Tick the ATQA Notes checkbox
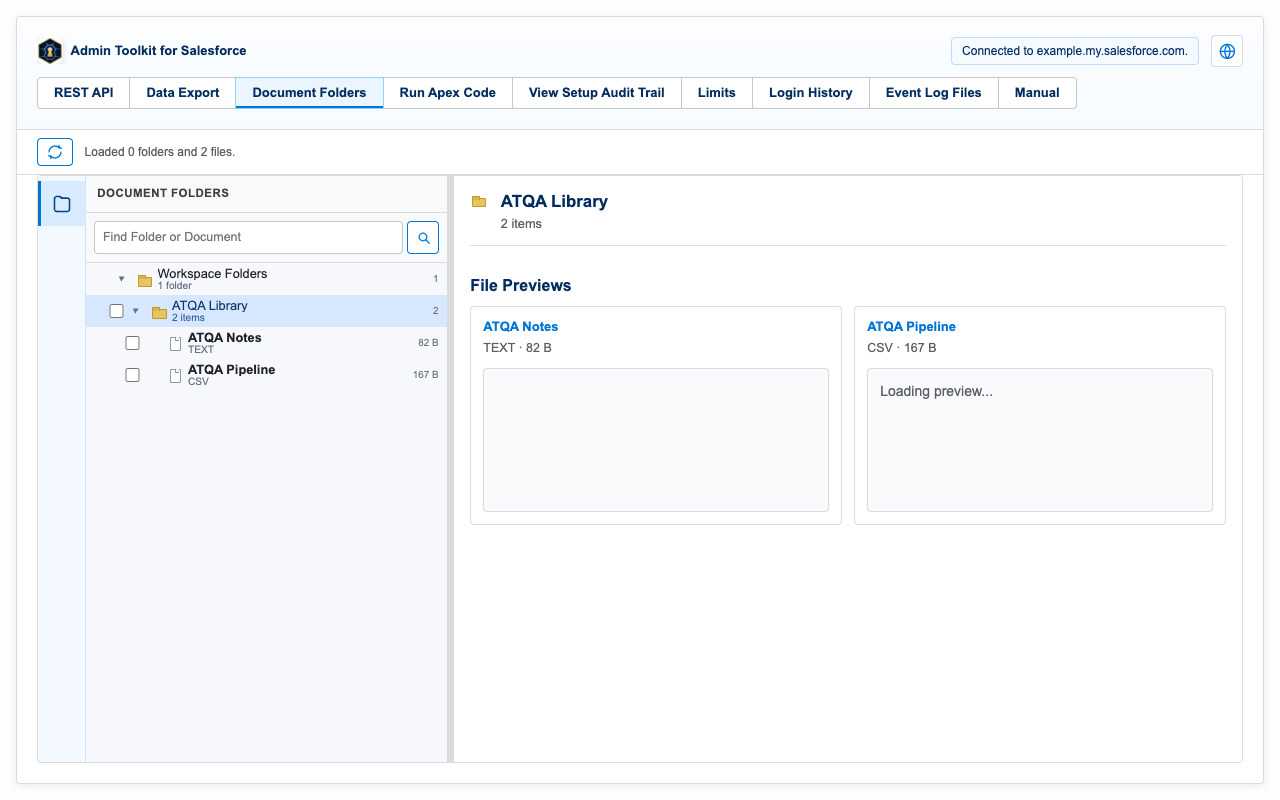This screenshot has width=1280, height=800. (x=132, y=343)
